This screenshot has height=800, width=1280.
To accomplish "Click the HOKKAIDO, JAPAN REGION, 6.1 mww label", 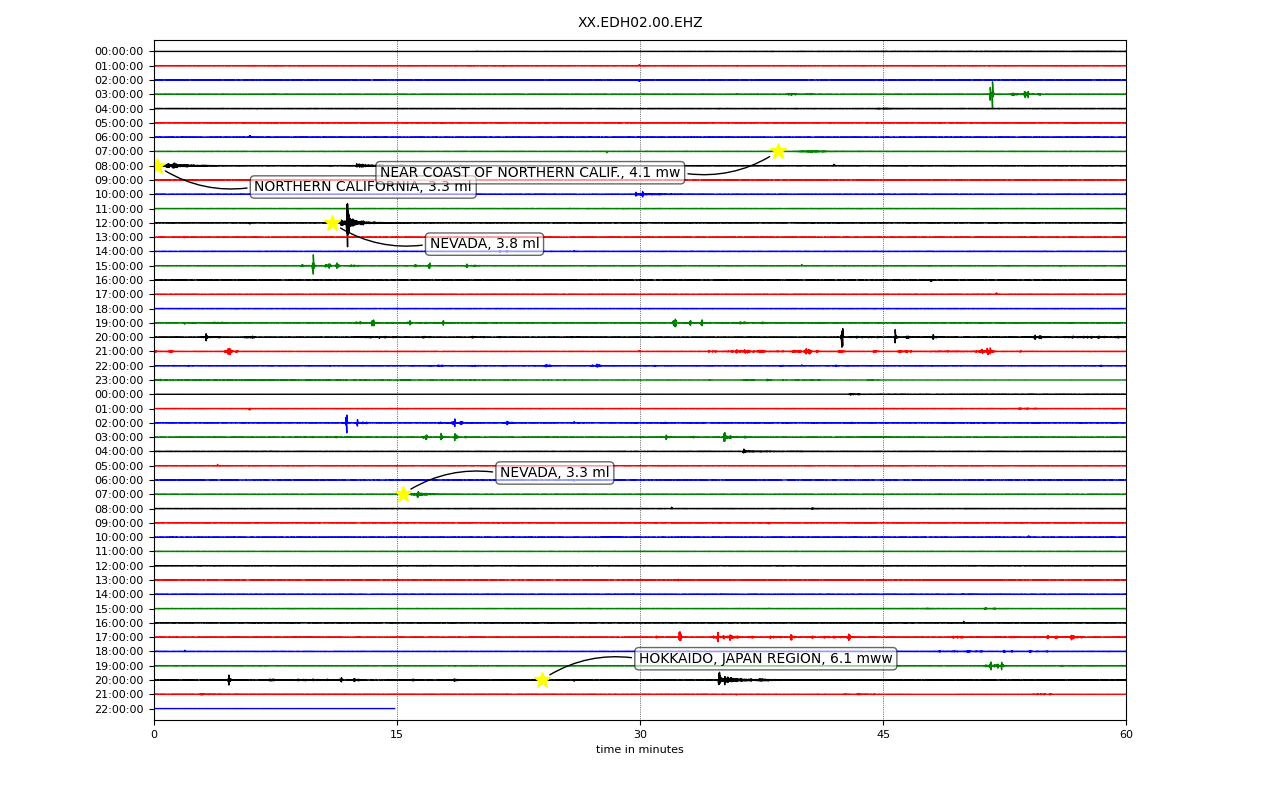I will click(x=765, y=658).
